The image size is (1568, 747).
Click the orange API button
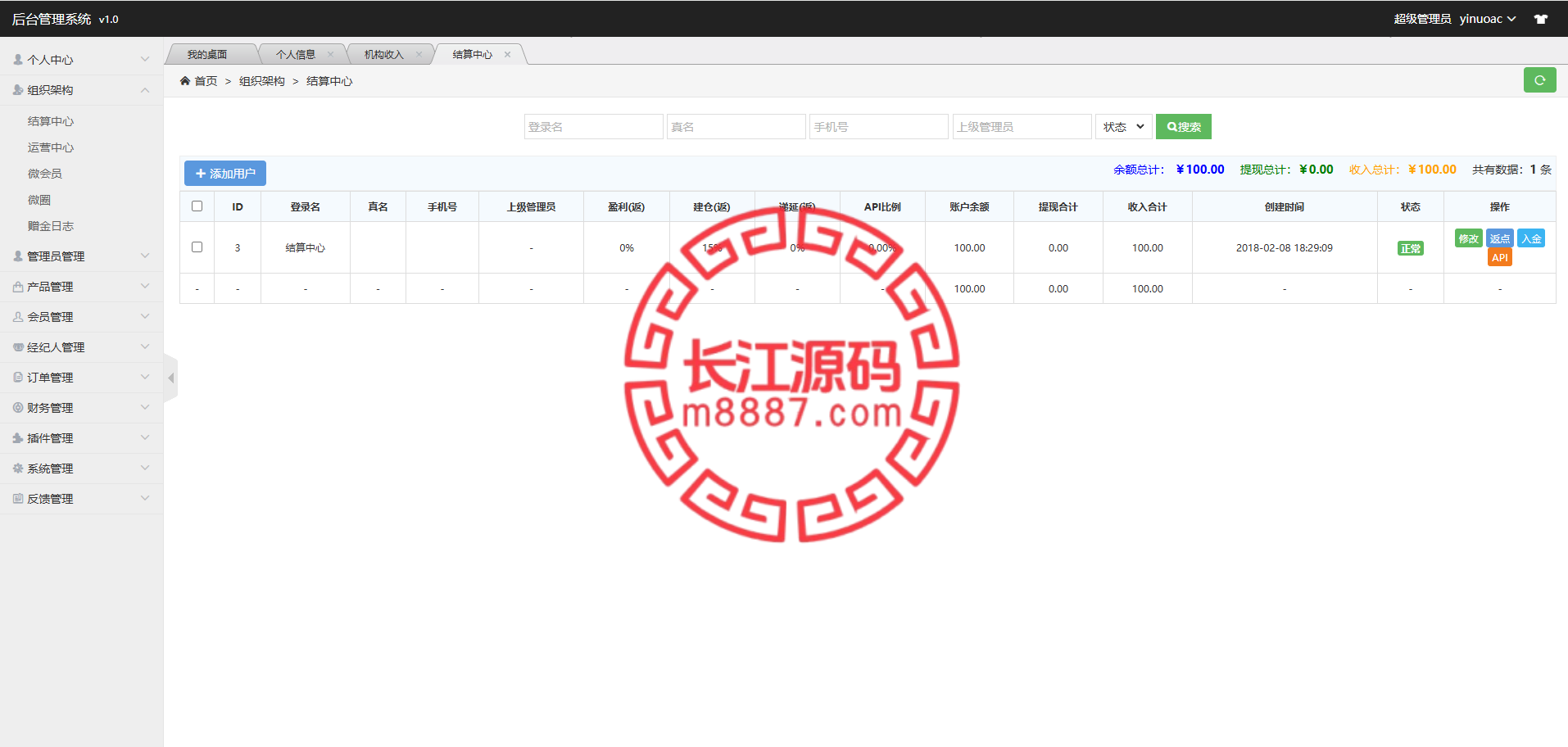(1500, 257)
